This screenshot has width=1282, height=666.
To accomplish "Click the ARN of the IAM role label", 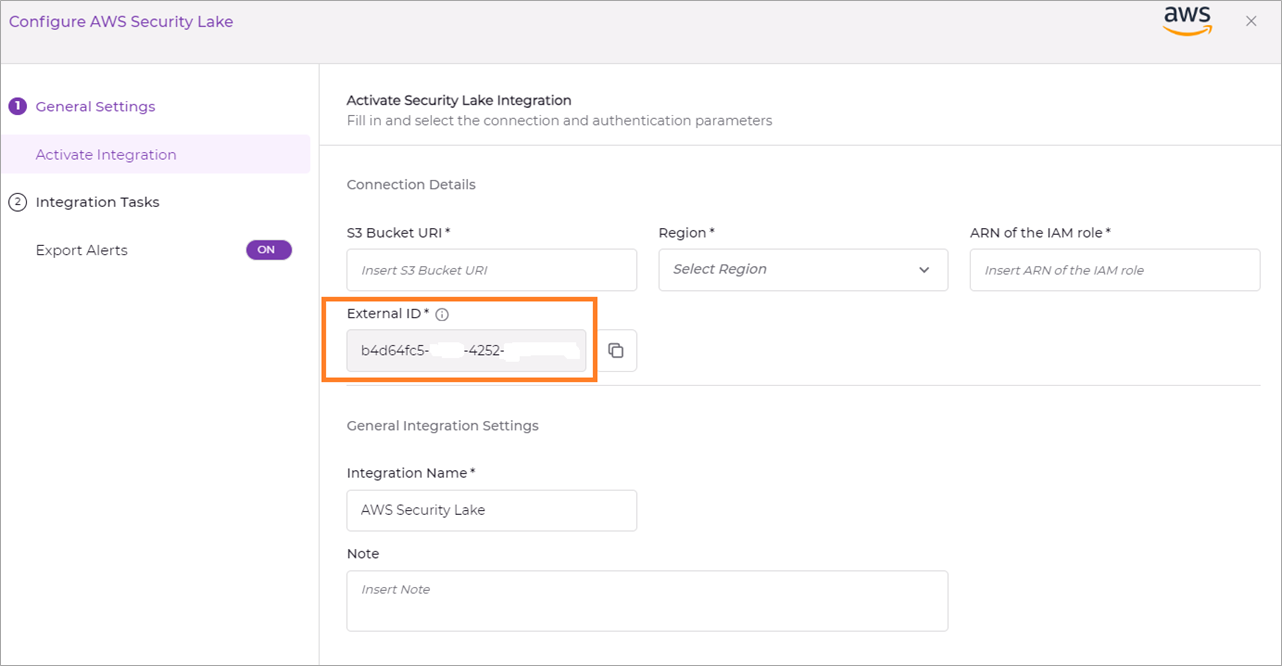I will (x=1040, y=232).
